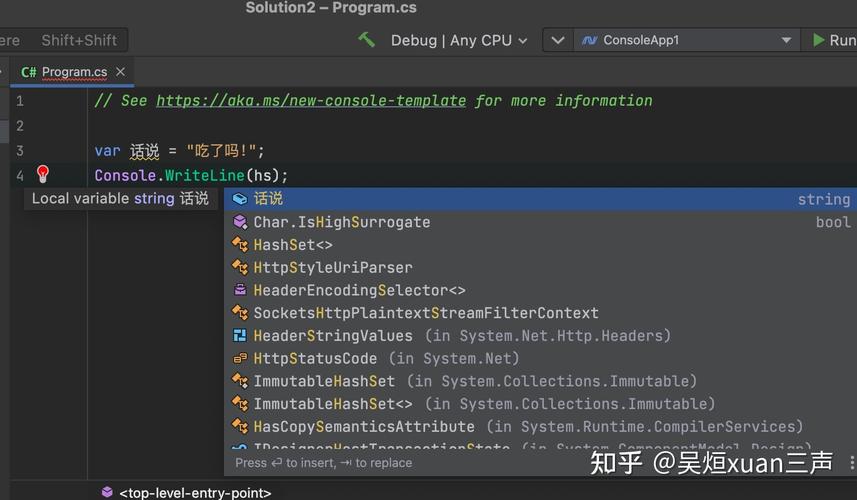Choose HashSet<> from the completion list
This screenshot has width=857, height=500.
click(x=540, y=245)
